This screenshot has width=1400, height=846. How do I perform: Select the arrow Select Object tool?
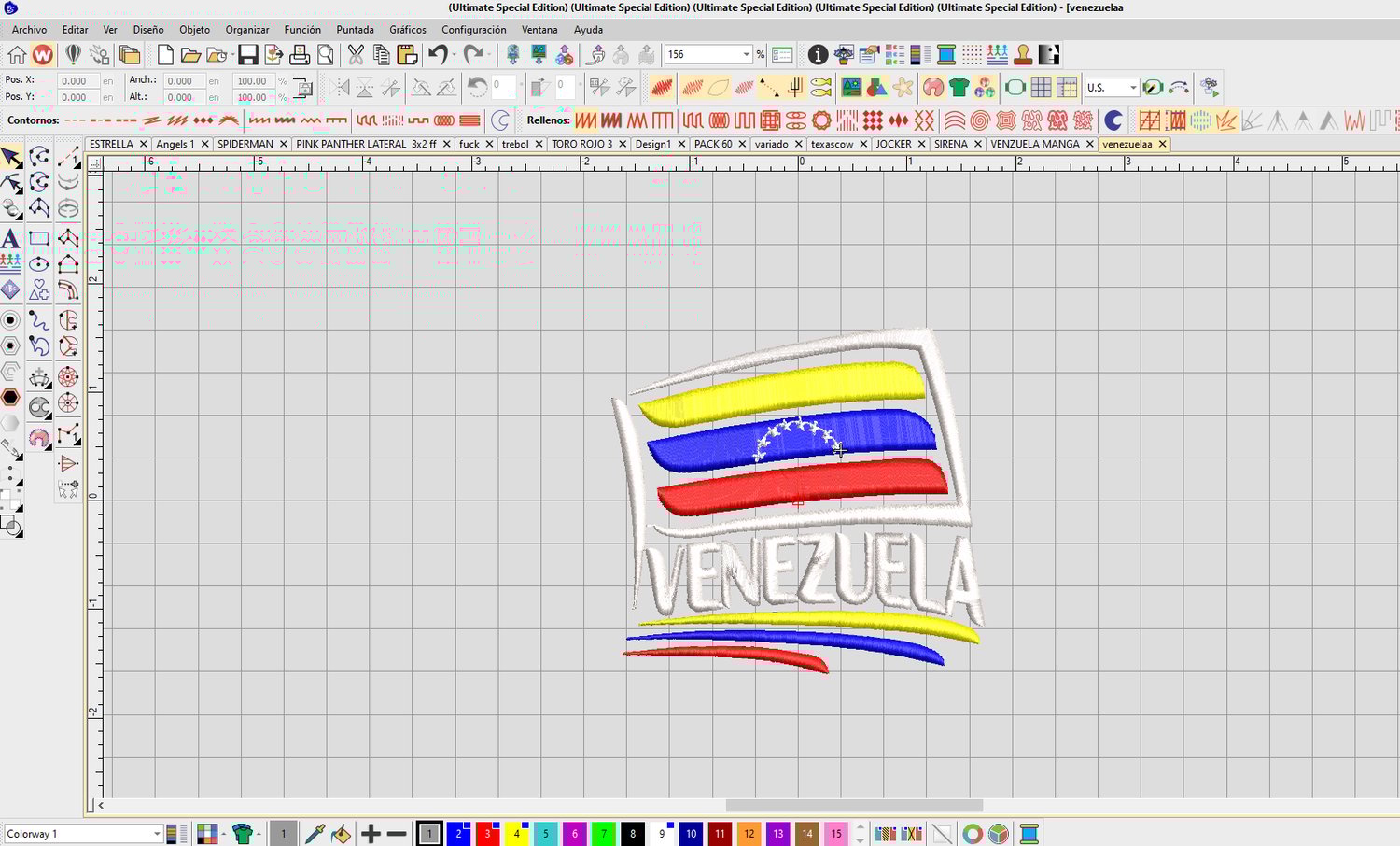[10, 156]
